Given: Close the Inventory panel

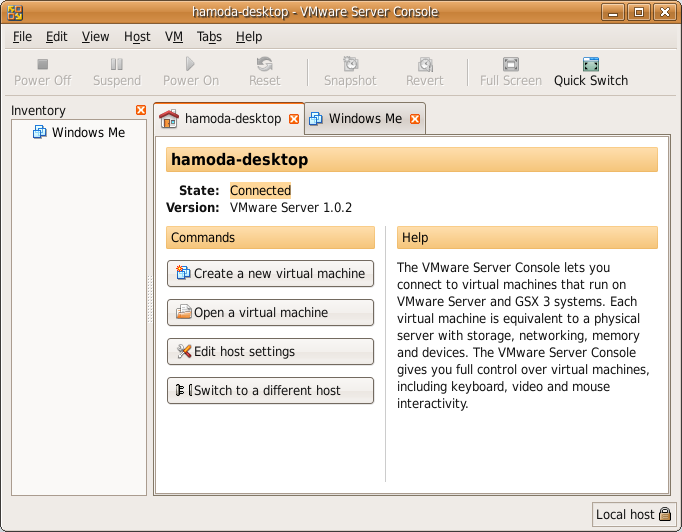Looking at the screenshot, I should (140, 110).
